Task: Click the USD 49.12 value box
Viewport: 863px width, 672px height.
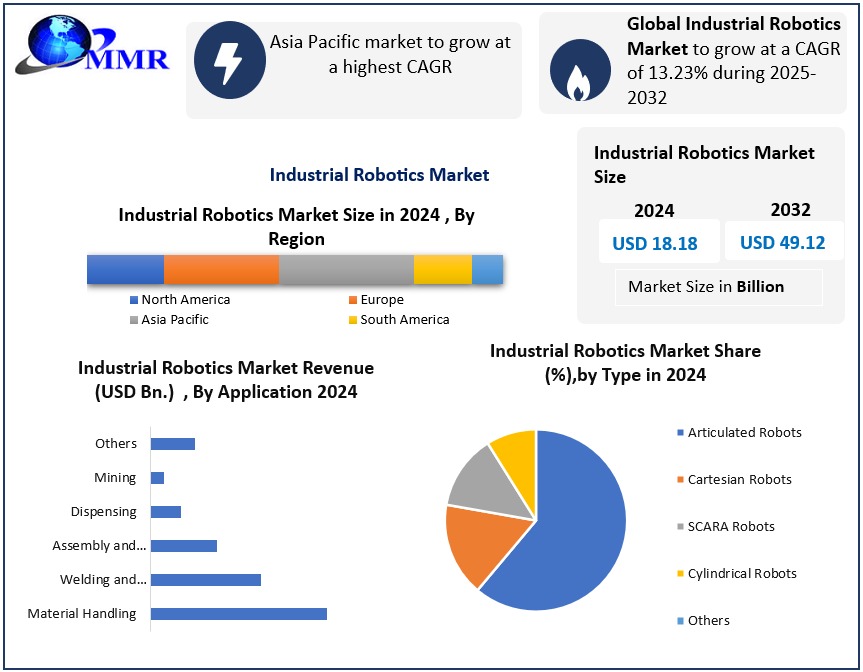Action: 783,242
